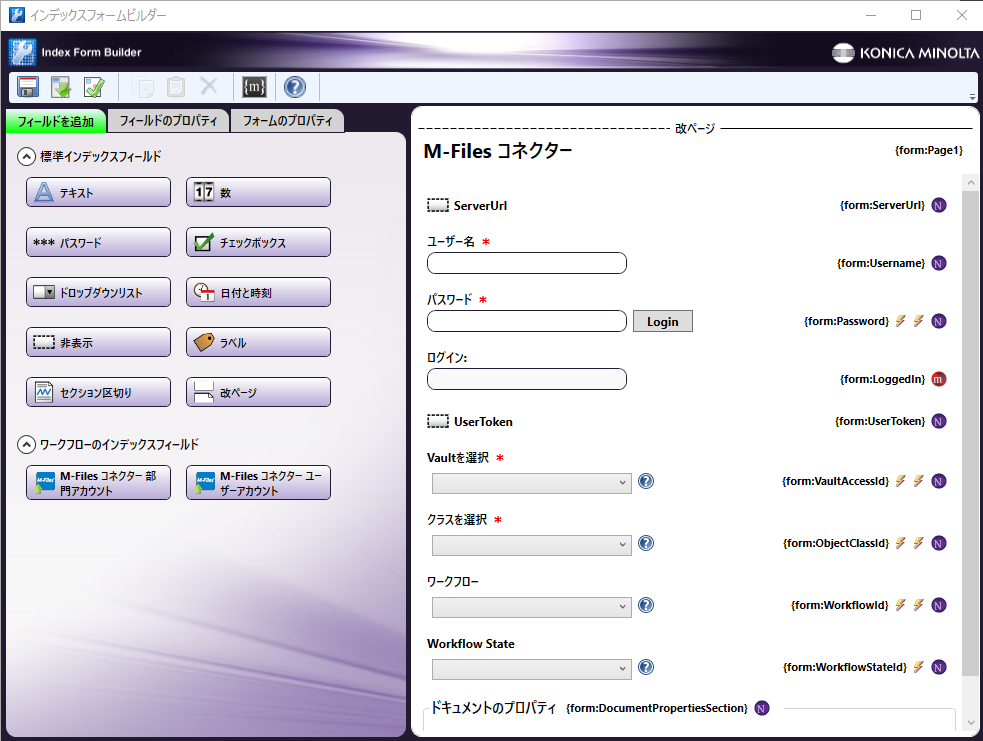Viewport: 983px width, 741px height.
Task: Add a チェックボックス field
Action: pyautogui.click(x=258, y=242)
